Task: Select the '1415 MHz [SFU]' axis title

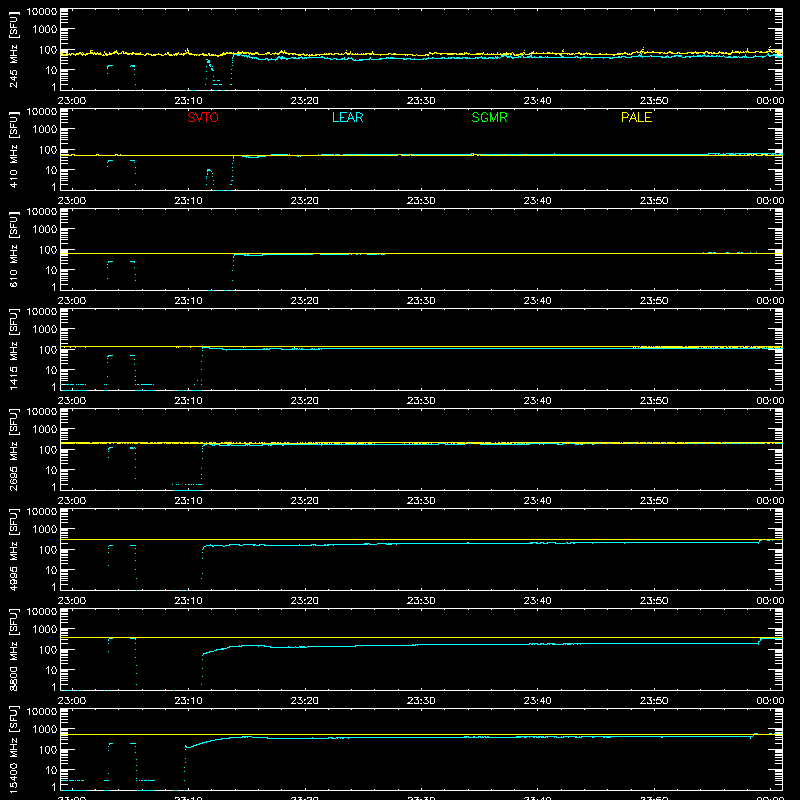Action: [13, 350]
